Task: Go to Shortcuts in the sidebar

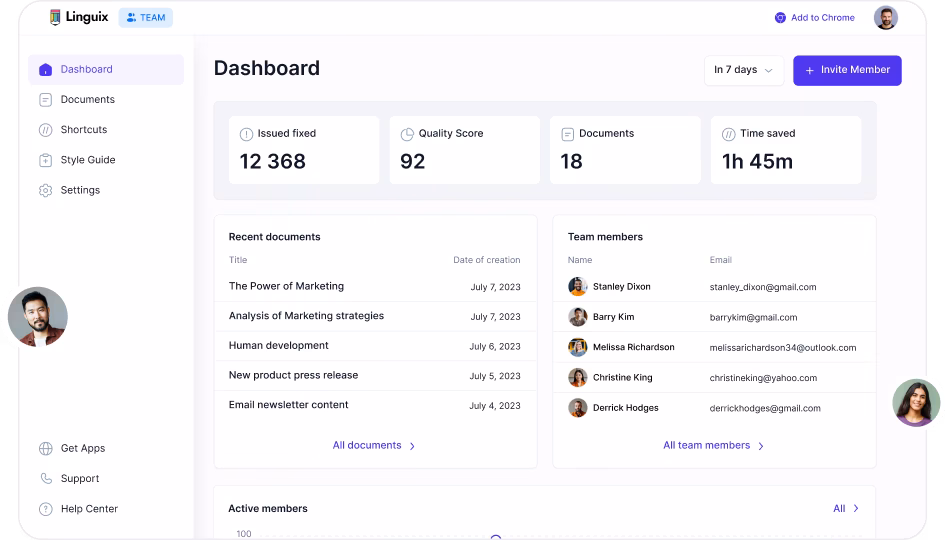Action: pyautogui.click(x=83, y=130)
